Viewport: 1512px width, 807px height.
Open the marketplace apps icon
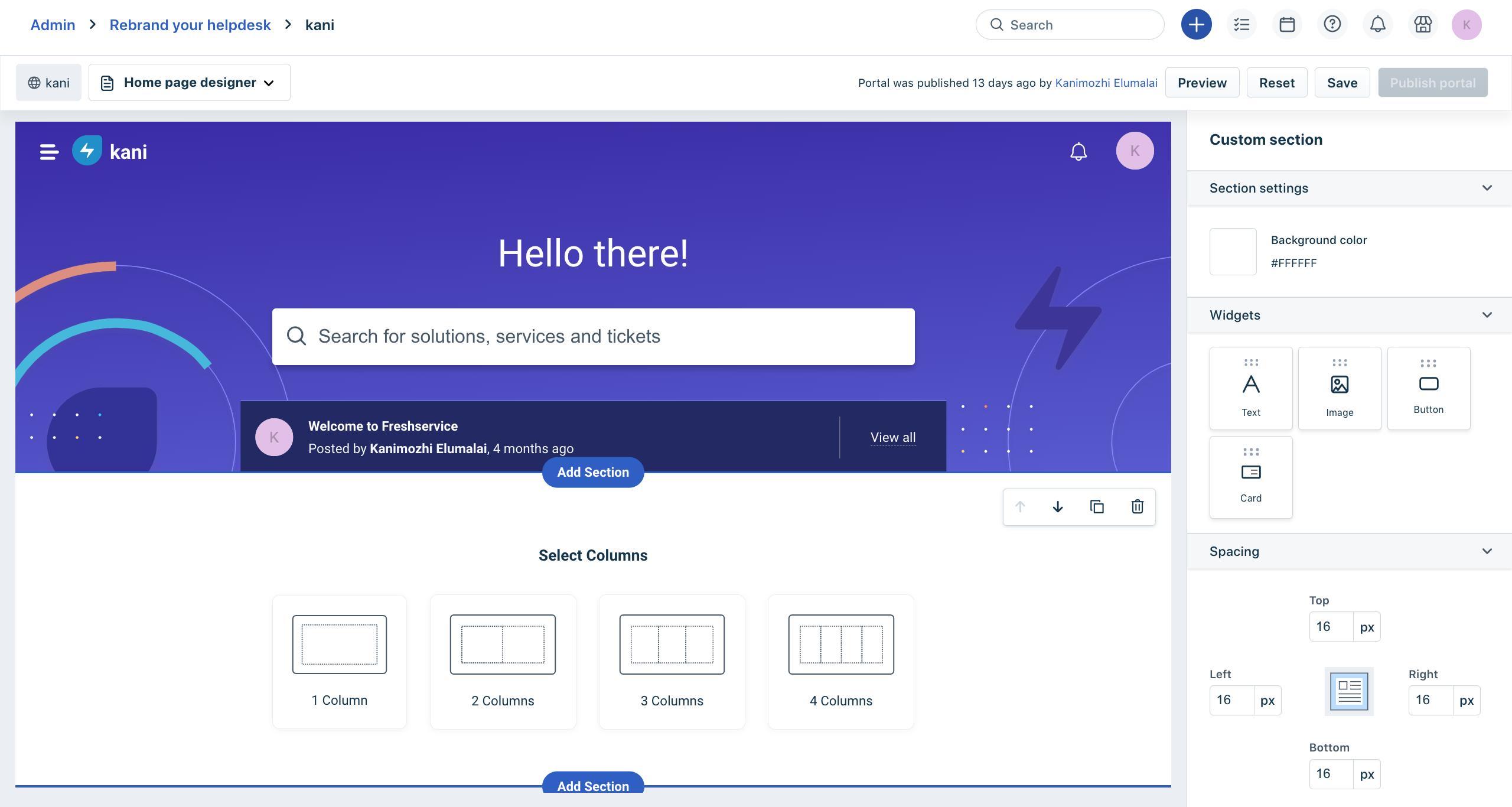click(x=1423, y=25)
